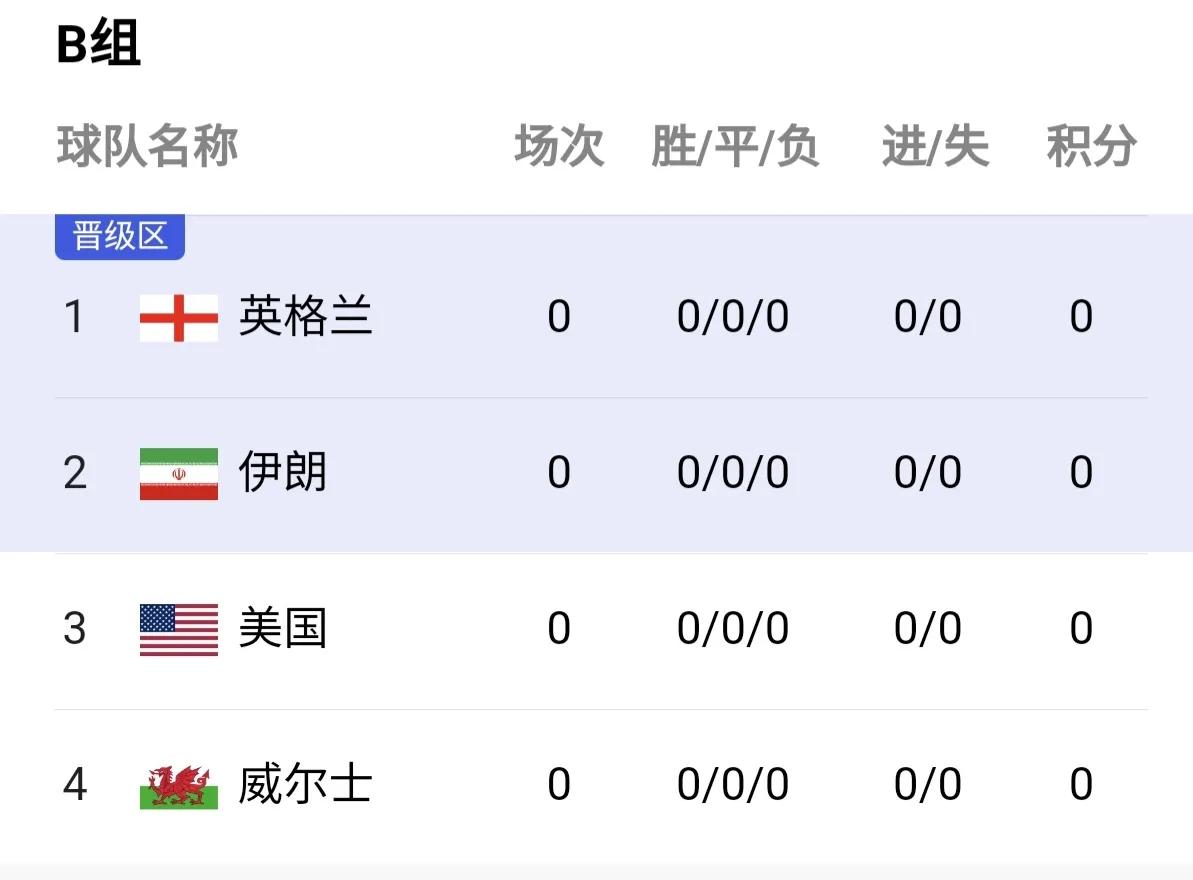Click the England flag icon

tap(178, 317)
